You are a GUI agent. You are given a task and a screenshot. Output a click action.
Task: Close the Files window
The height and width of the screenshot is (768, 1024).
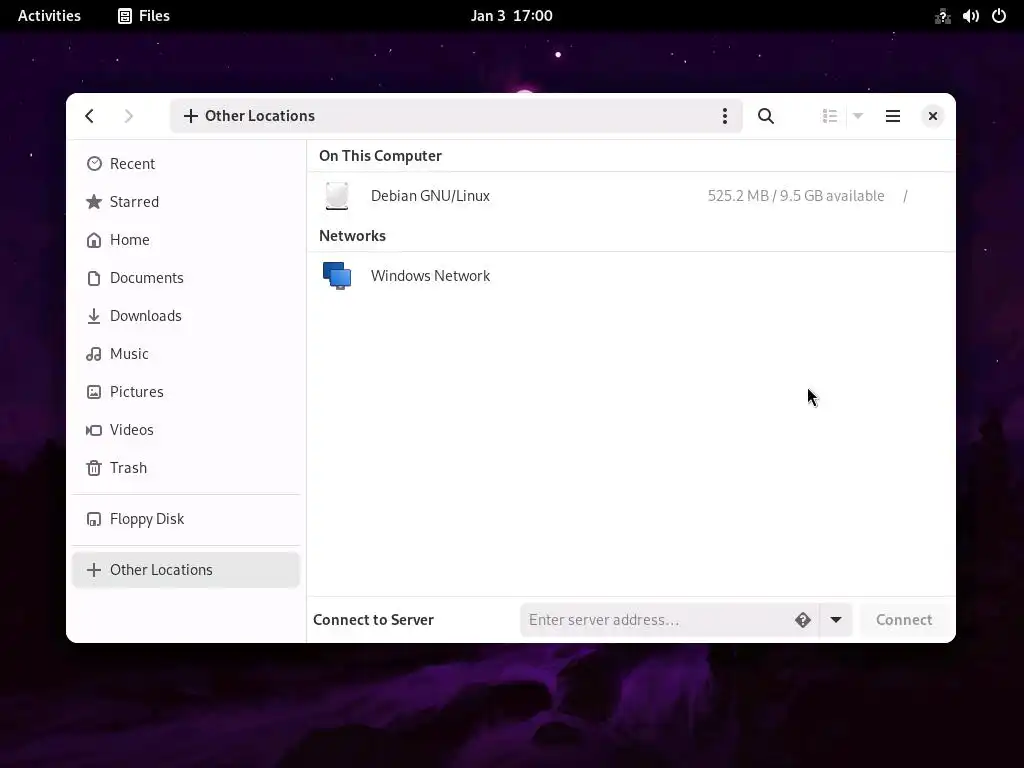[x=933, y=116]
